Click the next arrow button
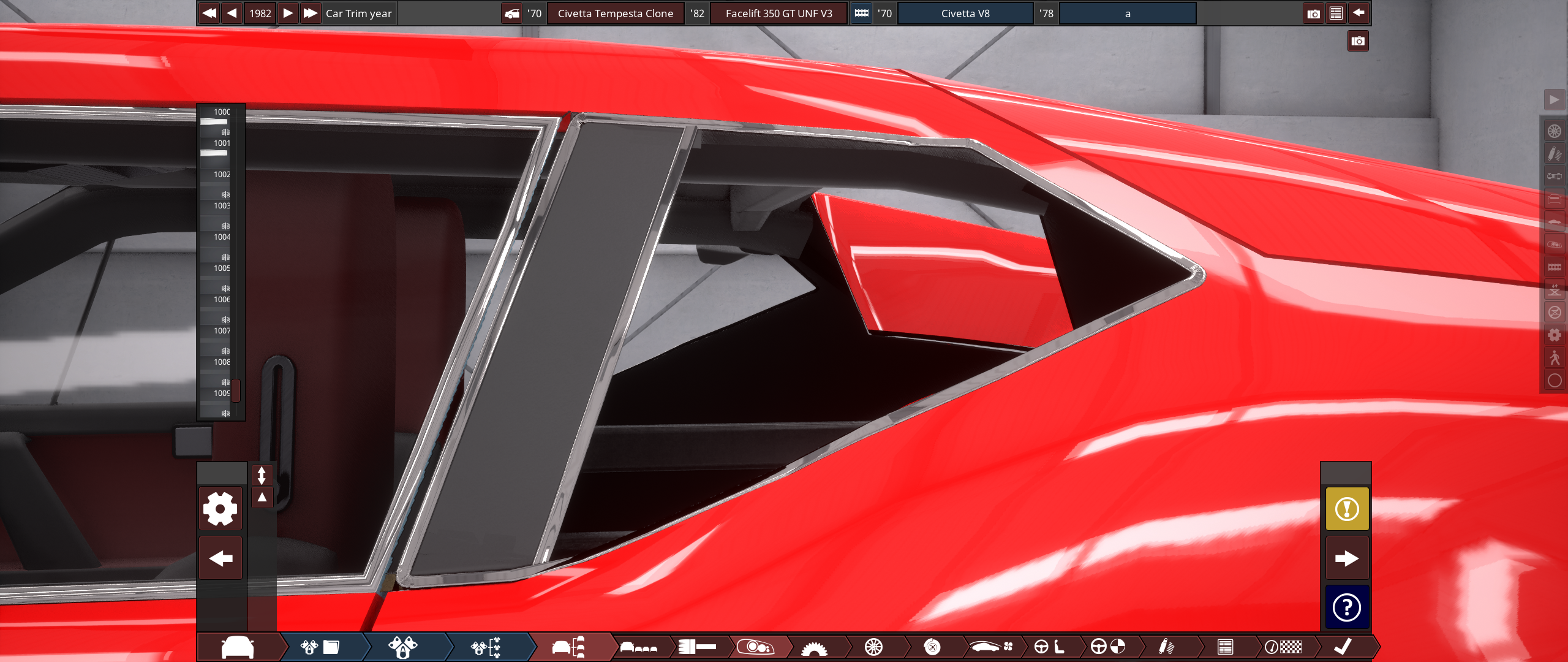Screen dimensions: 1568x662 pos(1347,558)
